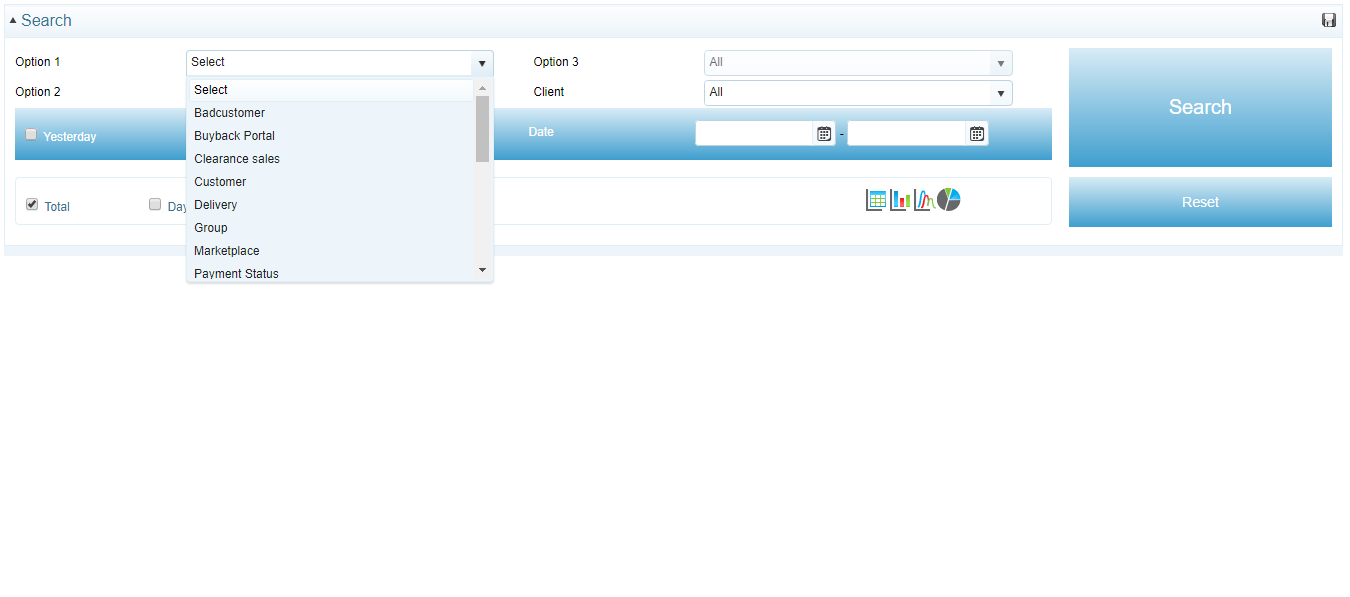Show results as pie chart icon
1350x597 pixels.
coord(948,200)
